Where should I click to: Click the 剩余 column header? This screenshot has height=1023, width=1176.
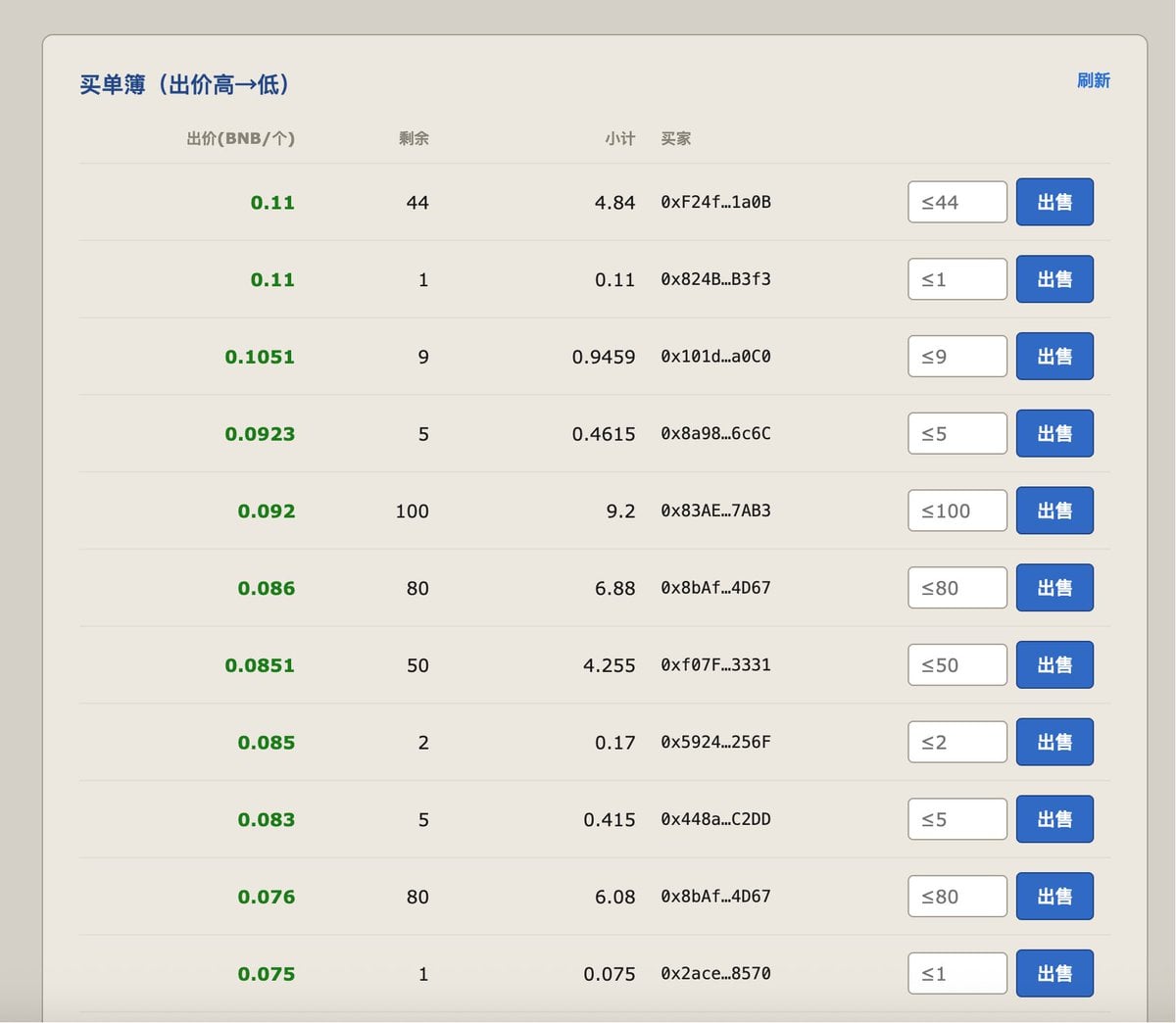[414, 138]
